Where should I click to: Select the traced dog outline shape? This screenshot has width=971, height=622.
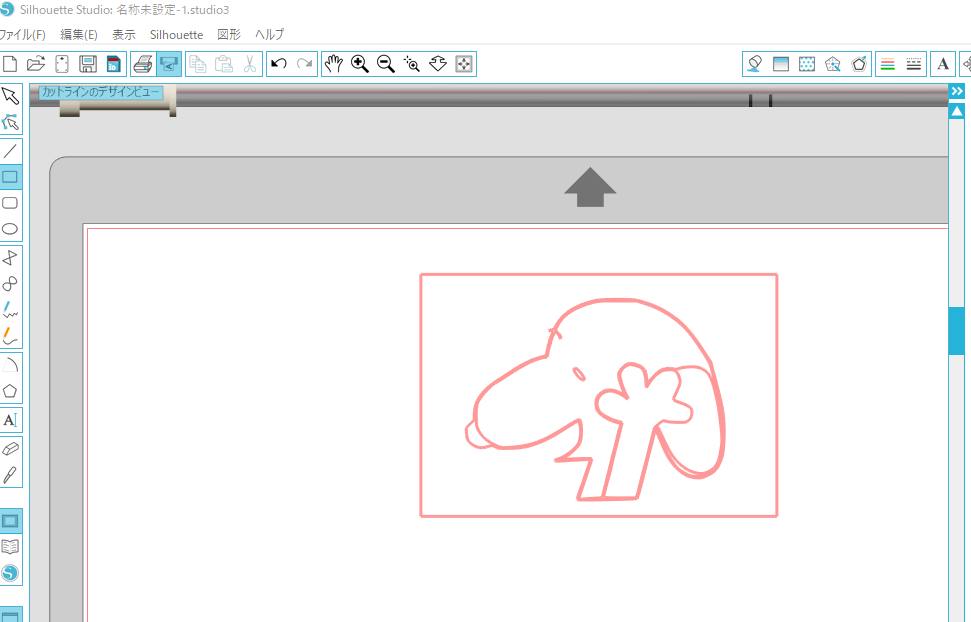(x=595, y=400)
